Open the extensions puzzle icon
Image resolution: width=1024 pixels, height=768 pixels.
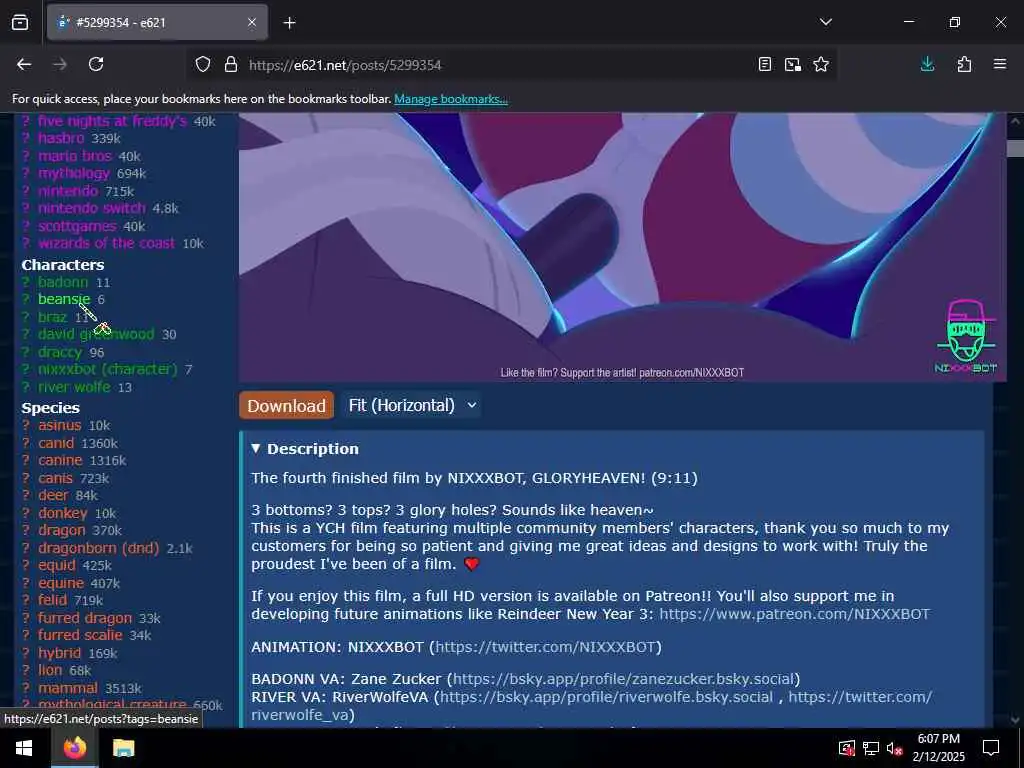pos(964,64)
